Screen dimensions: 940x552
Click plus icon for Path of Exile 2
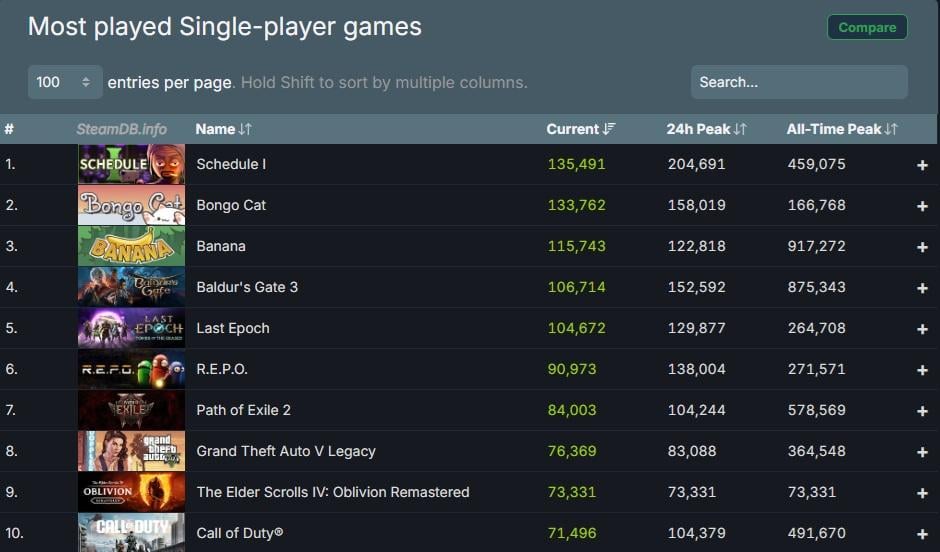tap(922, 411)
